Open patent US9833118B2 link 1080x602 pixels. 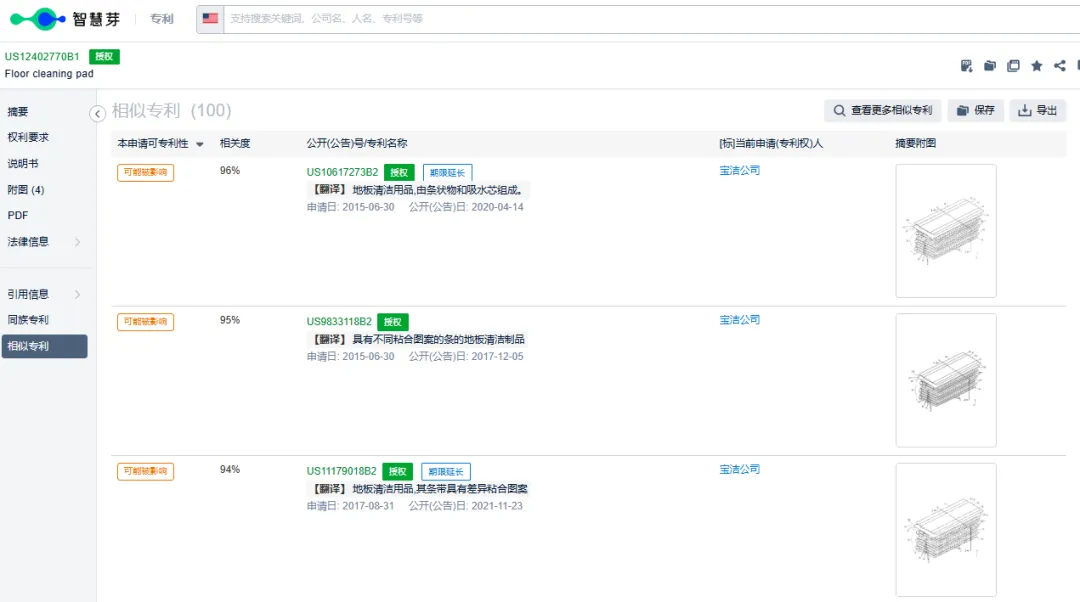[x=339, y=322]
